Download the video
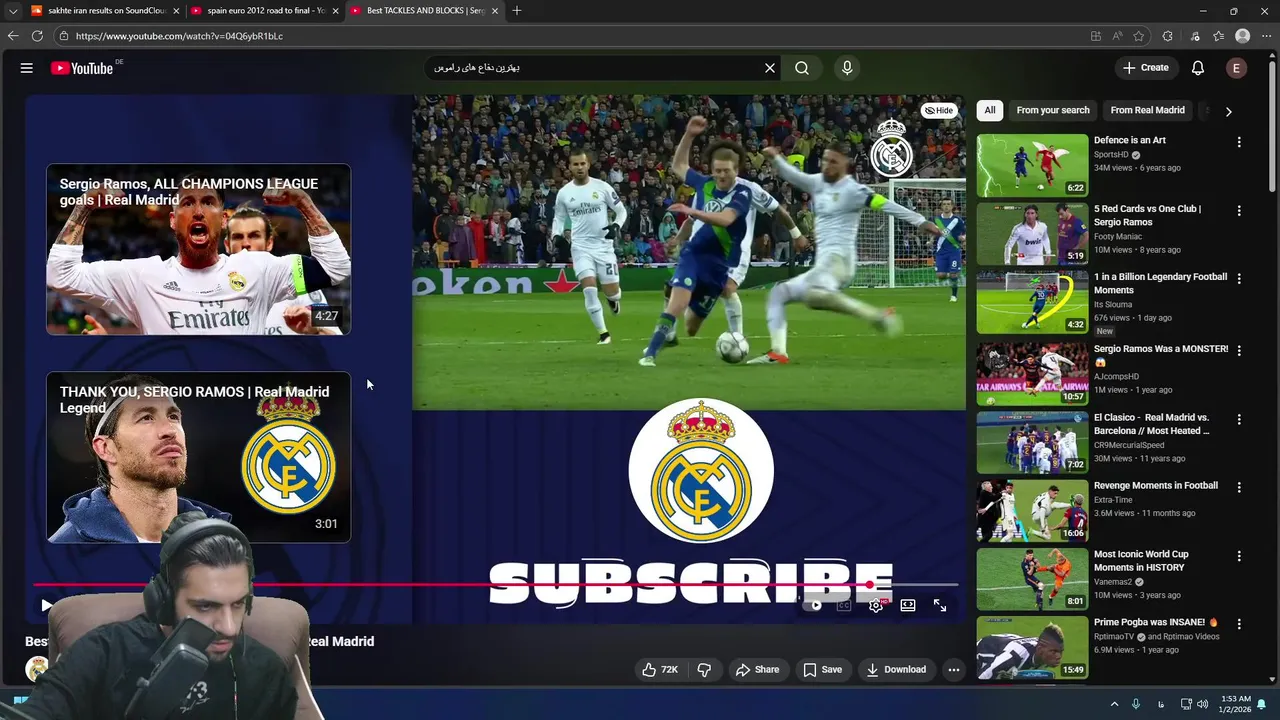The height and width of the screenshot is (720, 1280). [x=896, y=670]
